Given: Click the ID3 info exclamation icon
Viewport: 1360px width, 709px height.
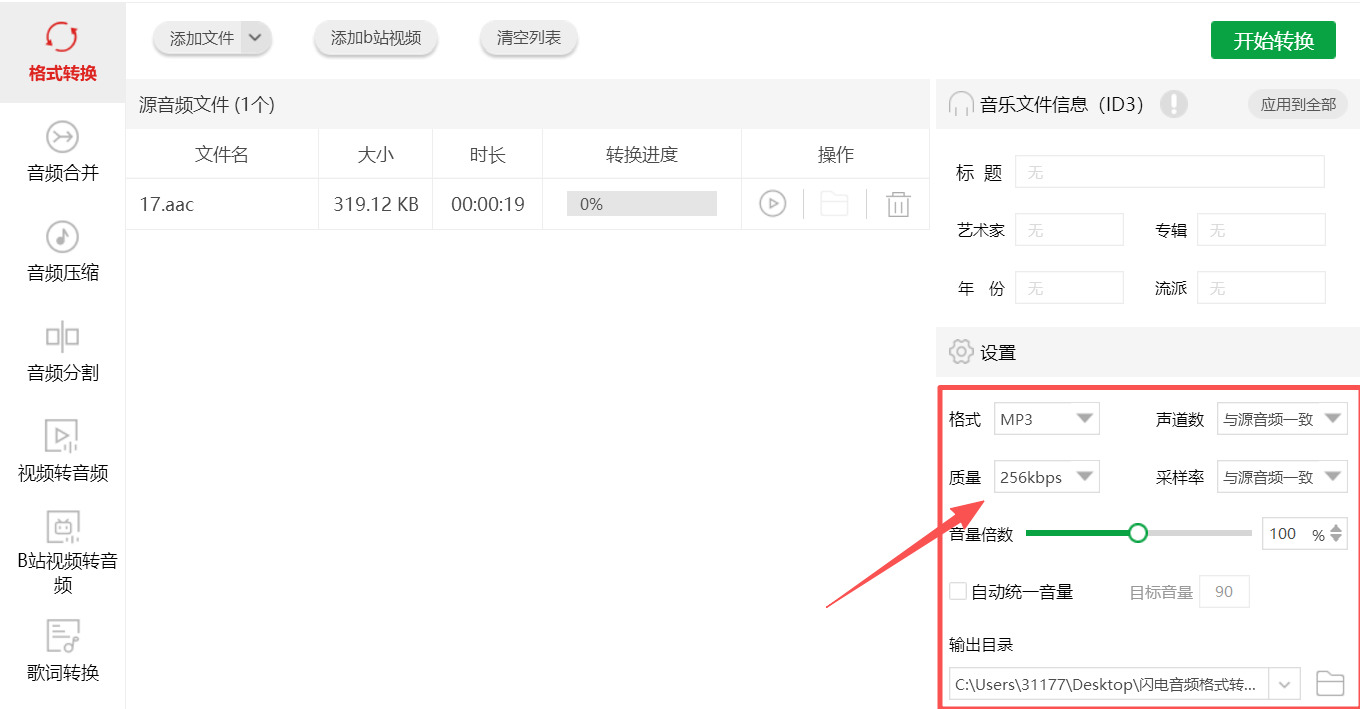Looking at the screenshot, I should [x=1174, y=104].
